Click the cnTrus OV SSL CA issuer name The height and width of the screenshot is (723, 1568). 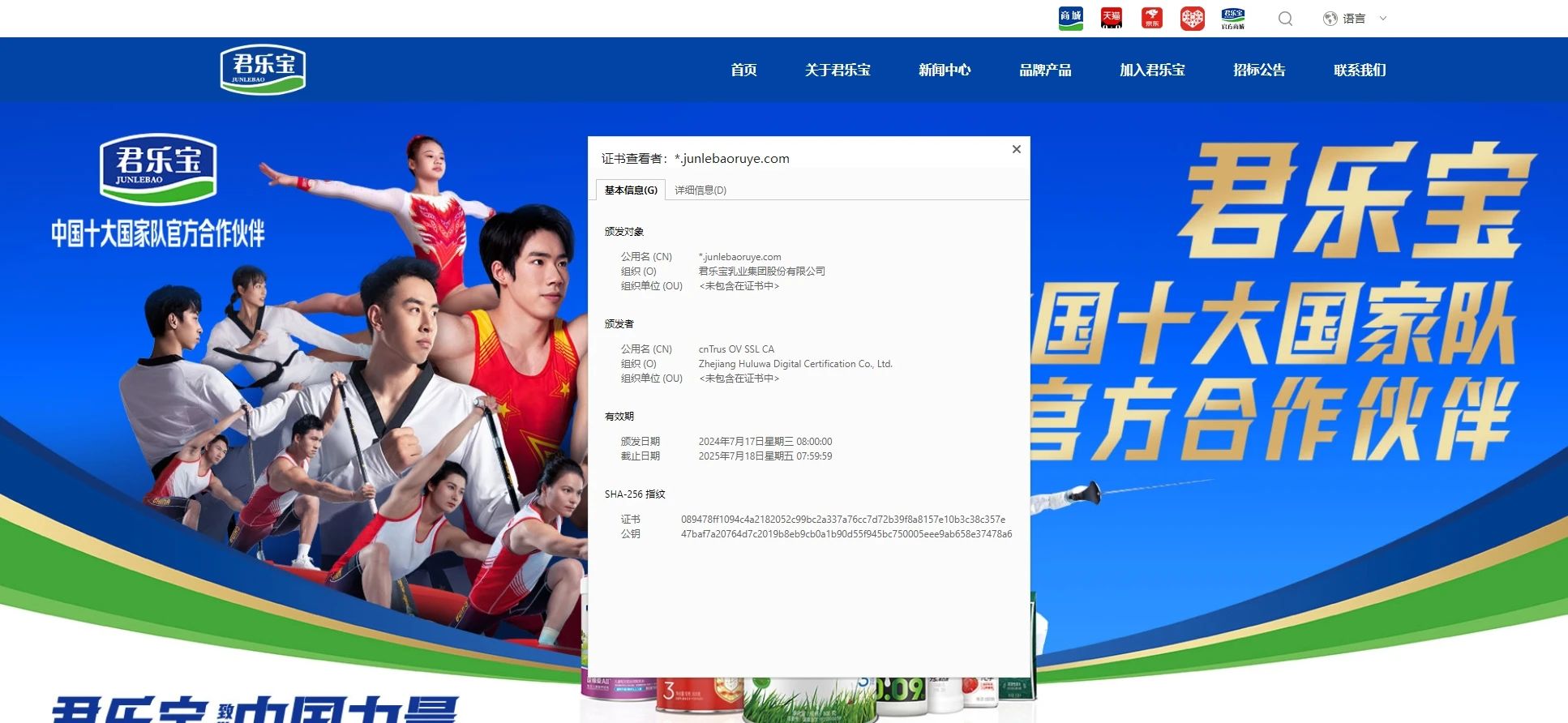[736, 349]
